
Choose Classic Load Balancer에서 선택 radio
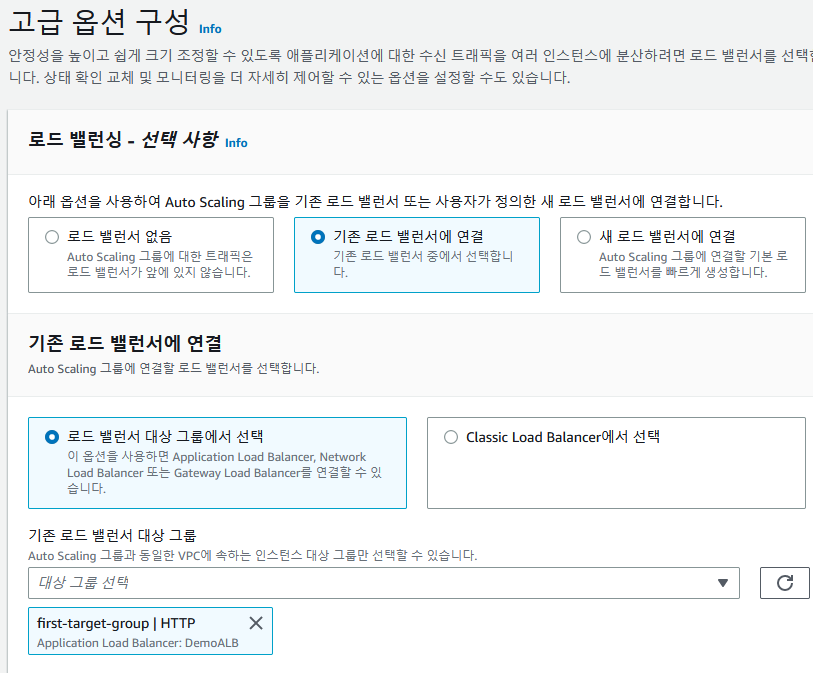coord(451,437)
